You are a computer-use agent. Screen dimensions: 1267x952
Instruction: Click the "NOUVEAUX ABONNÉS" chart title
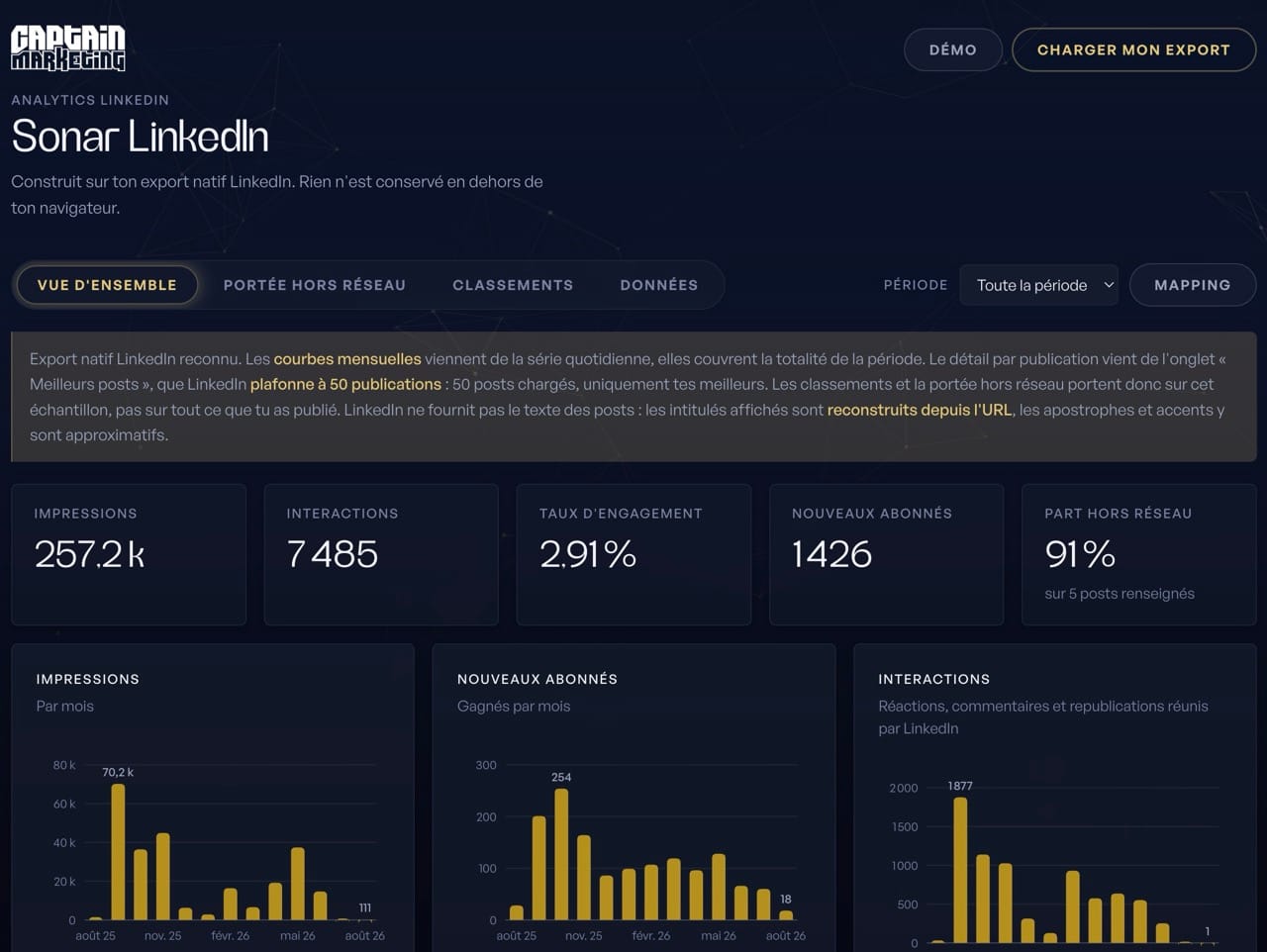pos(537,679)
